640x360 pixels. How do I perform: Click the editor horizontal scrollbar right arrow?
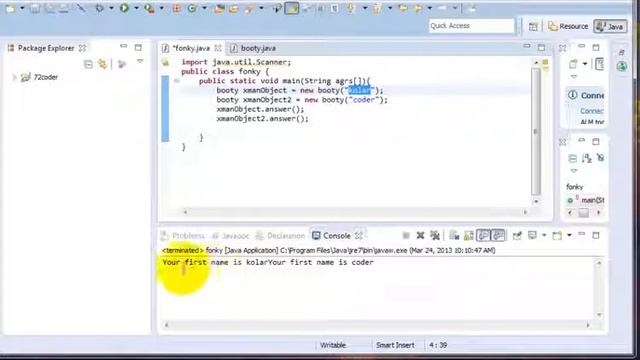pyautogui.click(x=525, y=212)
